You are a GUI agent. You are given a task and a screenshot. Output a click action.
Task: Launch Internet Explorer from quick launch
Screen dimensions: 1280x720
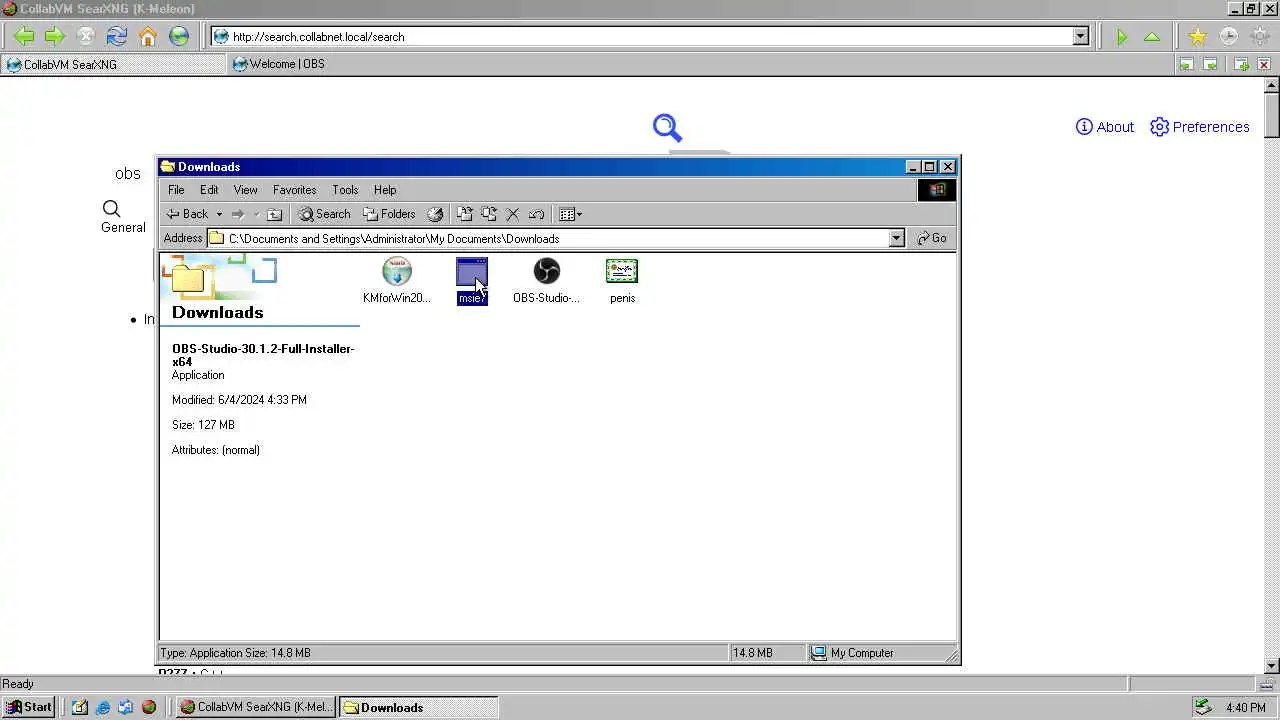click(103, 707)
